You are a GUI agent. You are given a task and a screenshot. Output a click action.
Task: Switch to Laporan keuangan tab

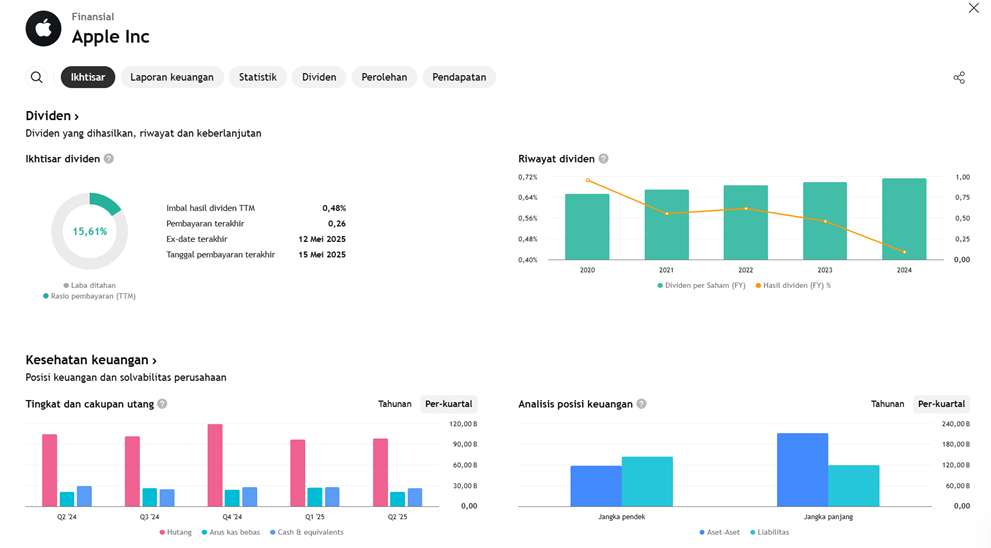tap(172, 77)
